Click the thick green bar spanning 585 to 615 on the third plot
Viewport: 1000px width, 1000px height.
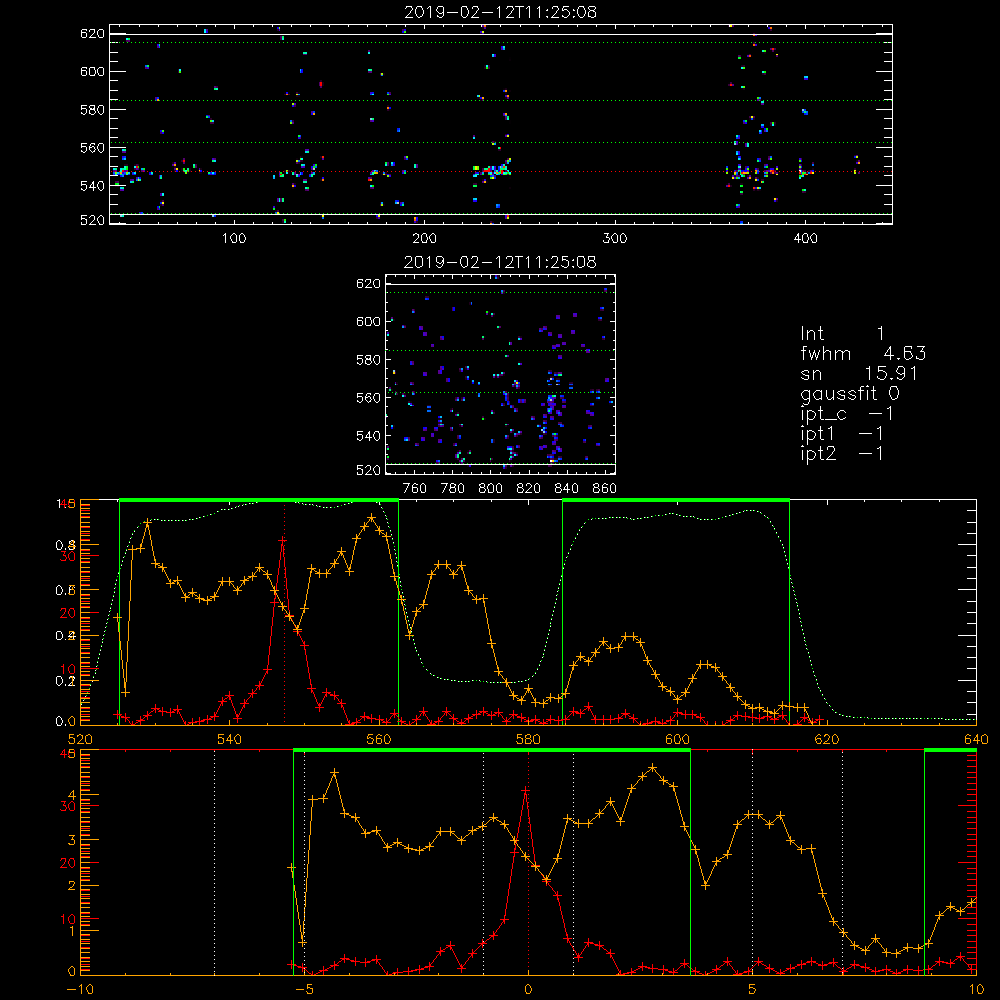676,501
